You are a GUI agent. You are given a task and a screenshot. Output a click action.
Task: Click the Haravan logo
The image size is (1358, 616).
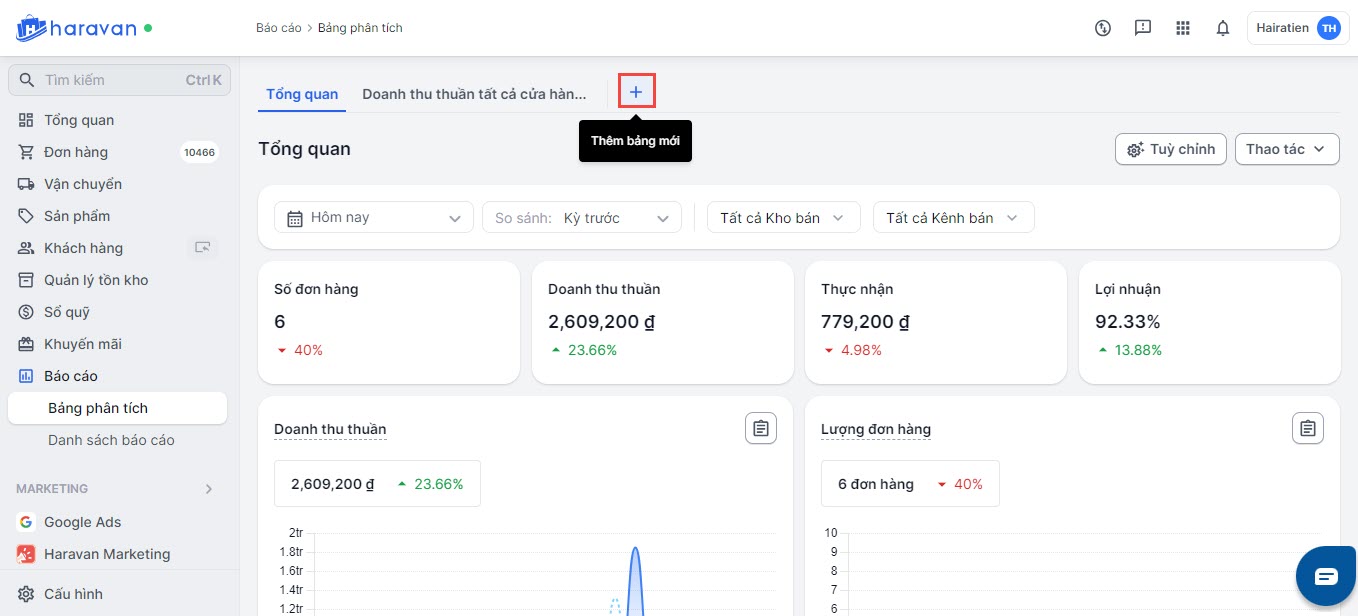[75, 28]
